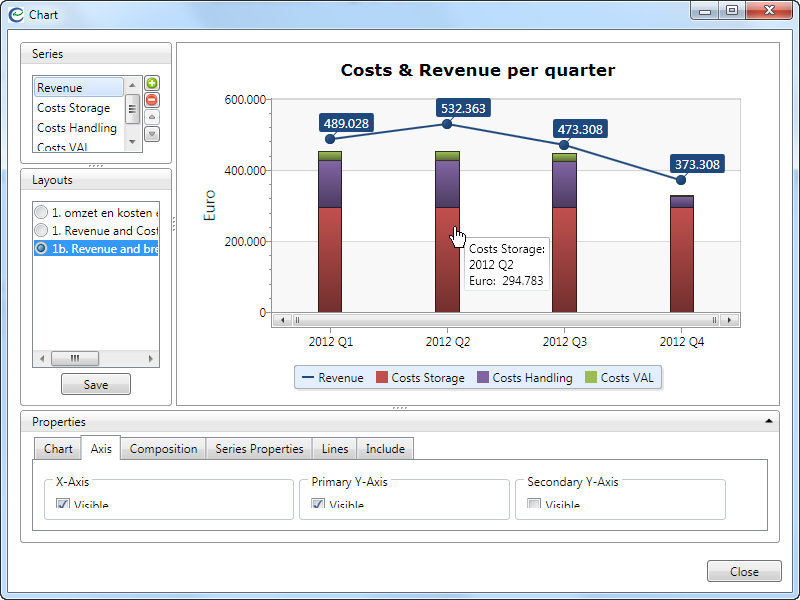800x600 pixels.
Task: Switch to the Composition tab
Action: 163,449
